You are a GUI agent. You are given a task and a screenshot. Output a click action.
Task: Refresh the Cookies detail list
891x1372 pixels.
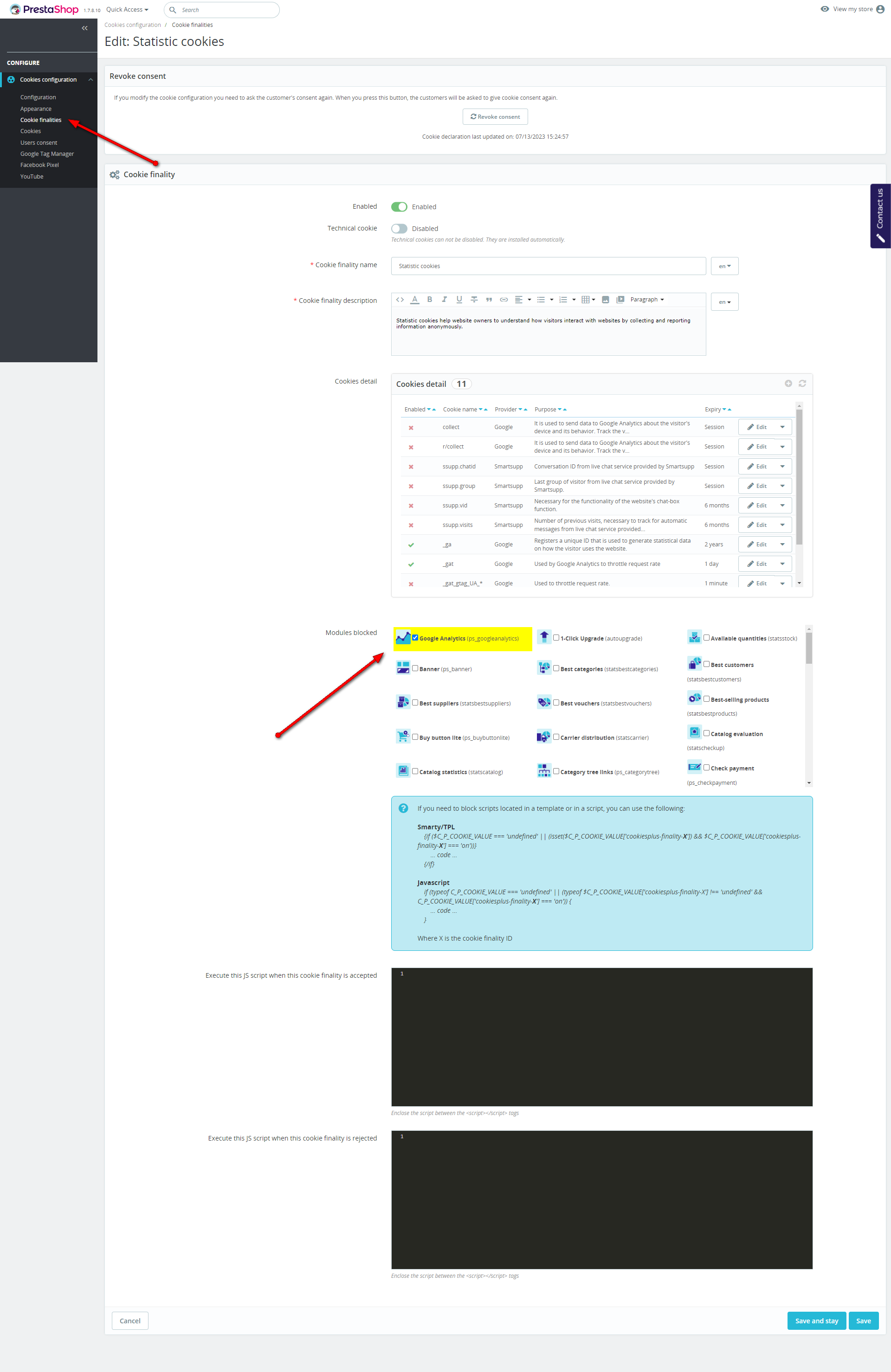click(x=802, y=383)
